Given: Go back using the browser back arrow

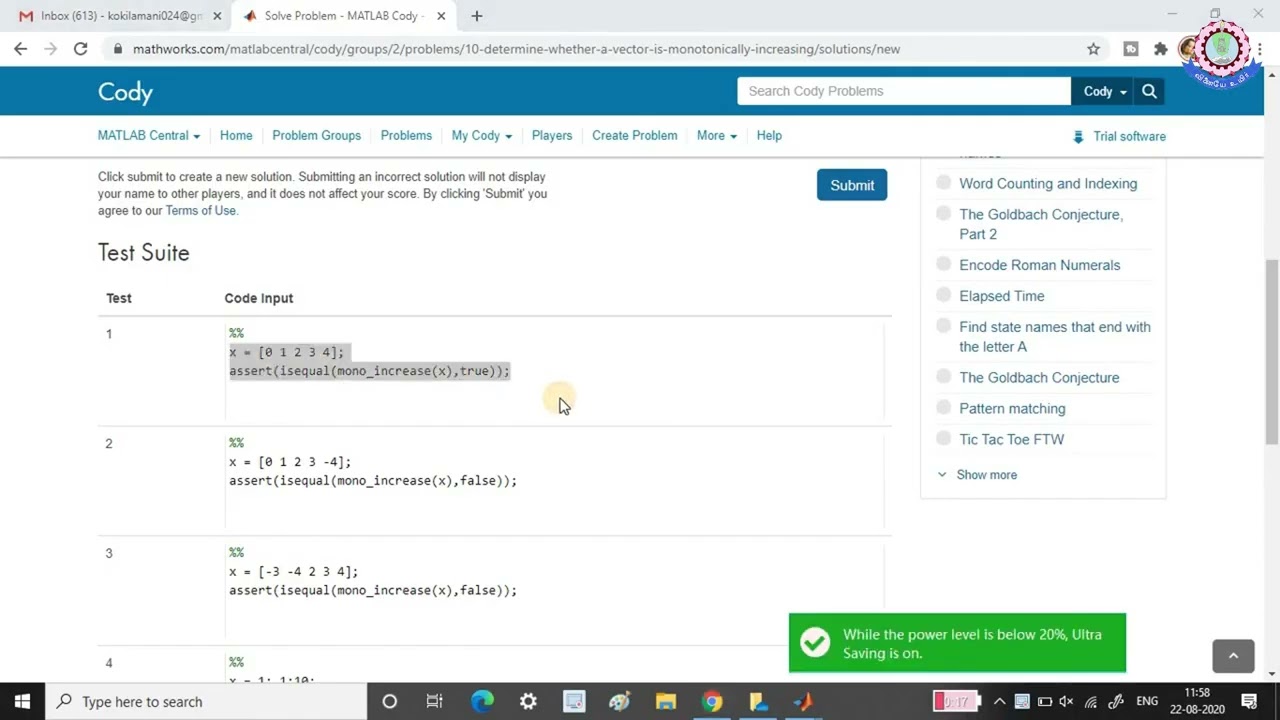Looking at the screenshot, I should pyautogui.click(x=20, y=49).
